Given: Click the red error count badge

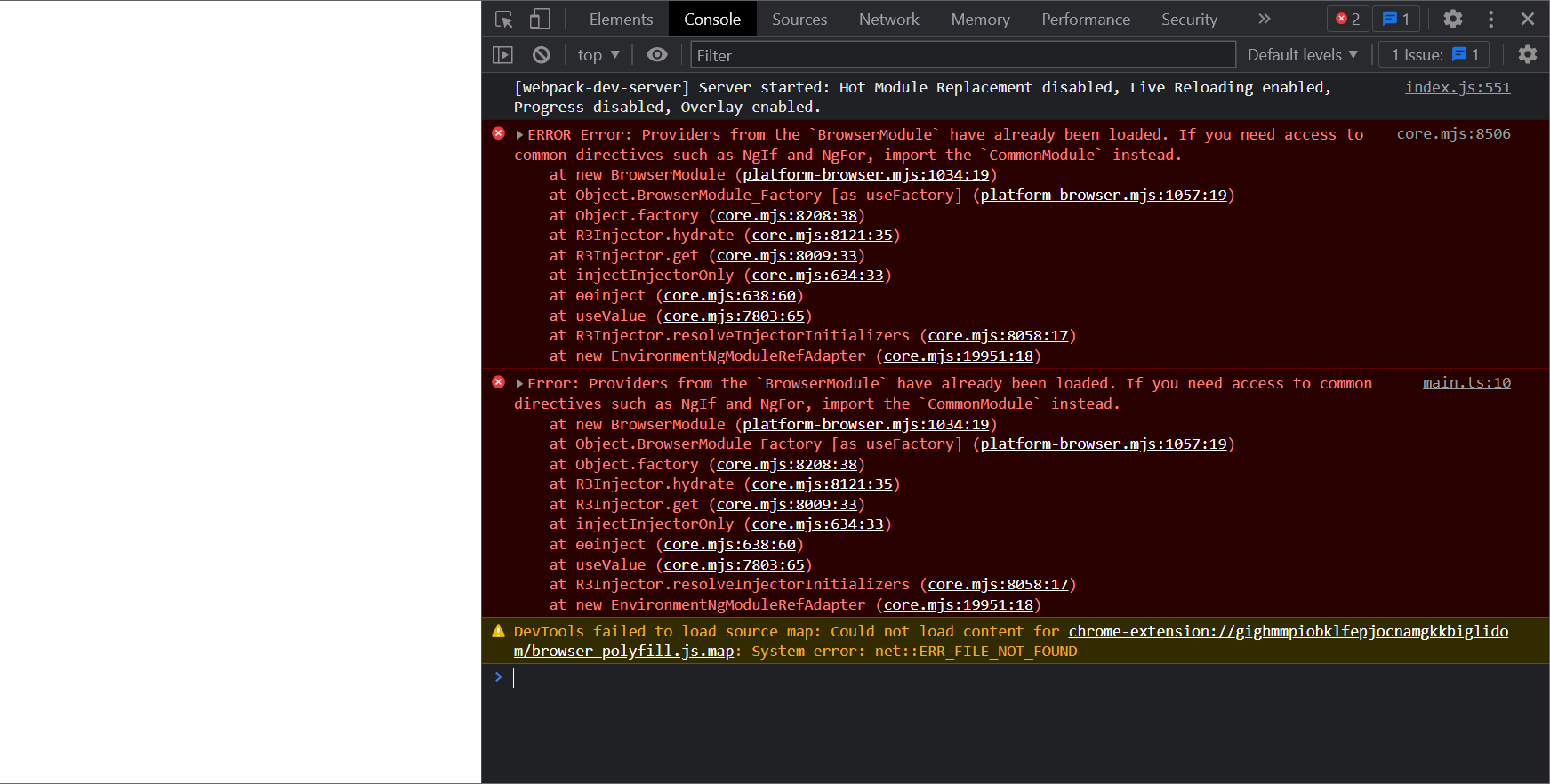Looking at the screenshot, I should point(1348,19).
